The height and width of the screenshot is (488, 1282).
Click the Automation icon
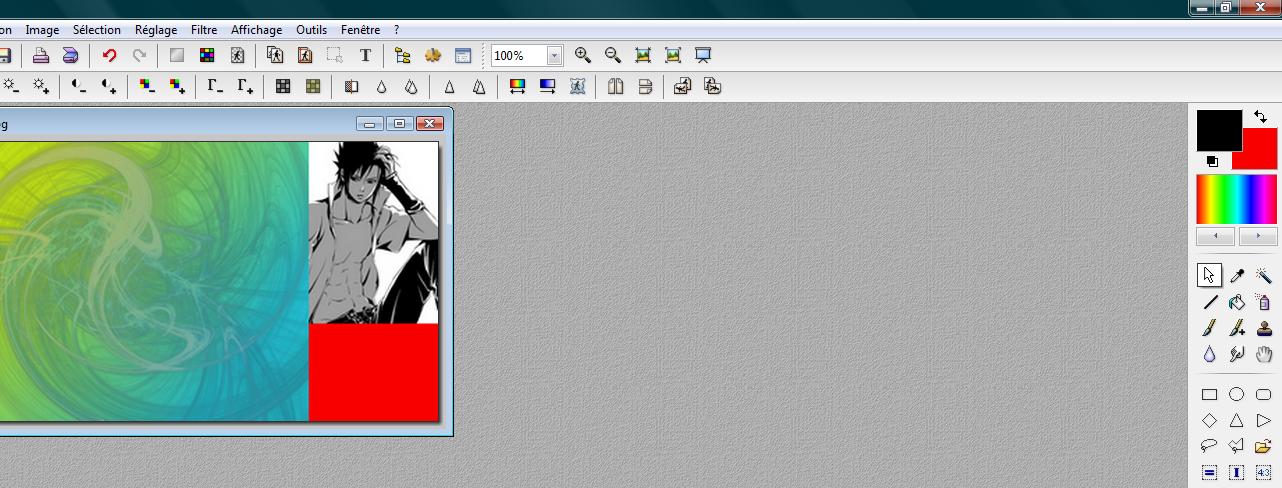(x=433, y=56)
